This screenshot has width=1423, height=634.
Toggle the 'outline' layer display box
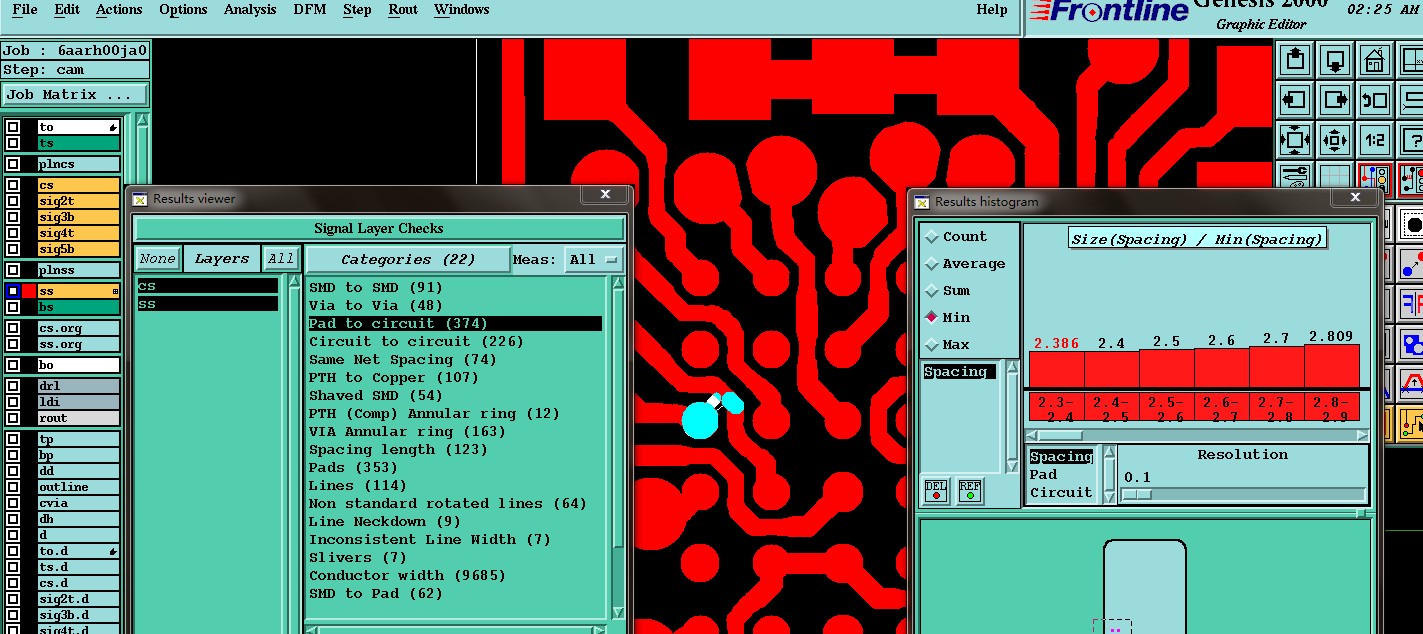13,487
